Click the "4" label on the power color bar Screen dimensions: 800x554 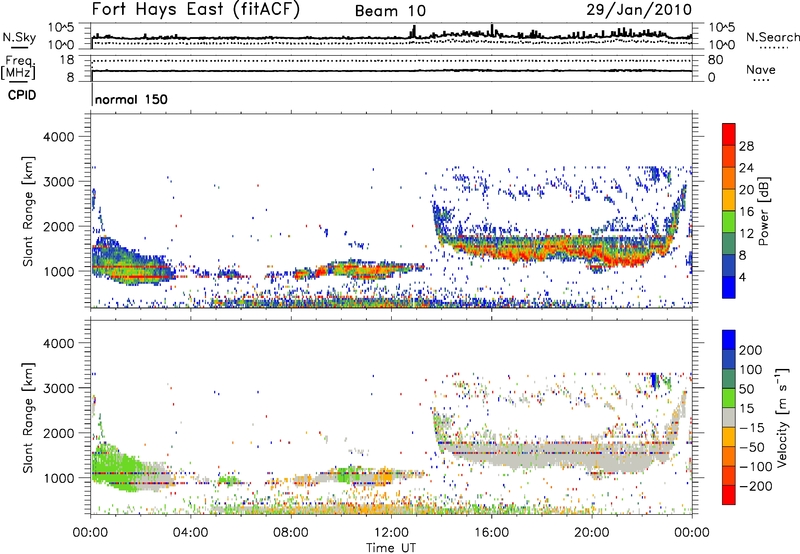point(742,277)
